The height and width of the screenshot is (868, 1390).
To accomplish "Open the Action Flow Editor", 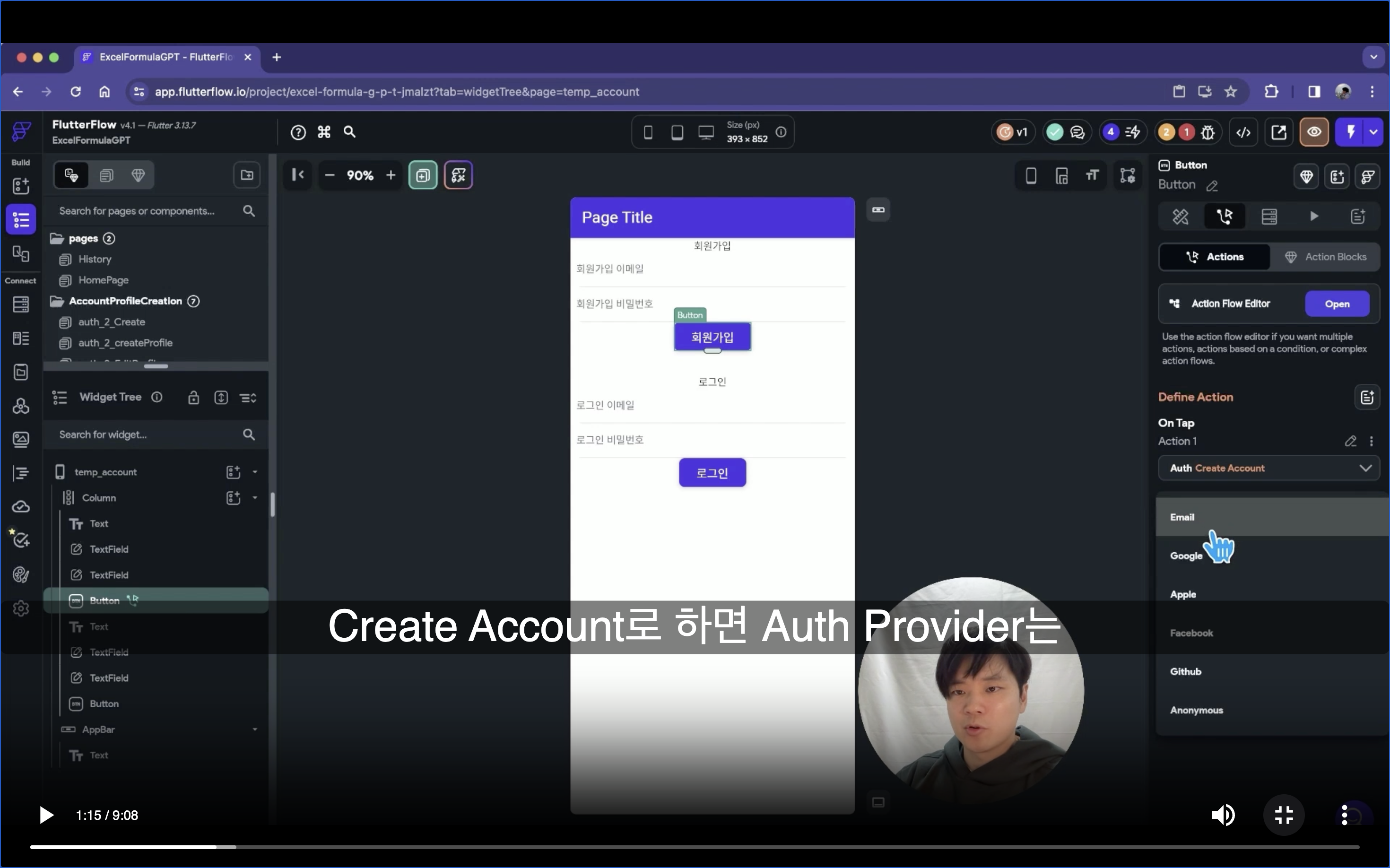I will pos(1337,304).
